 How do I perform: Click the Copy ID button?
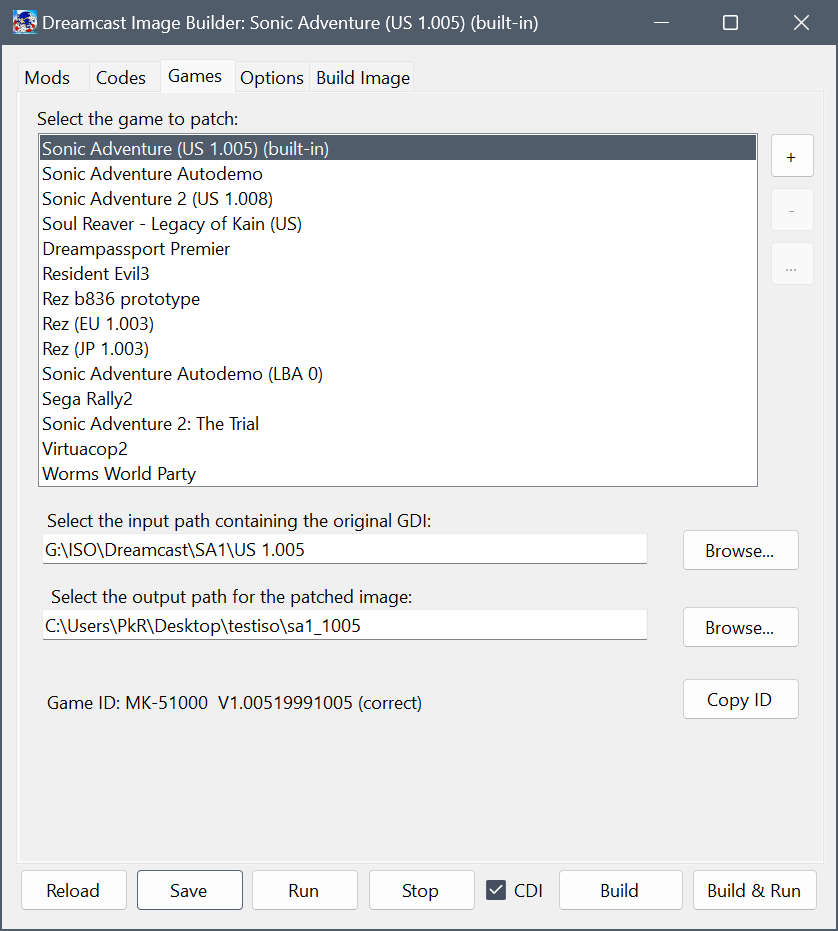pos(740,699)
